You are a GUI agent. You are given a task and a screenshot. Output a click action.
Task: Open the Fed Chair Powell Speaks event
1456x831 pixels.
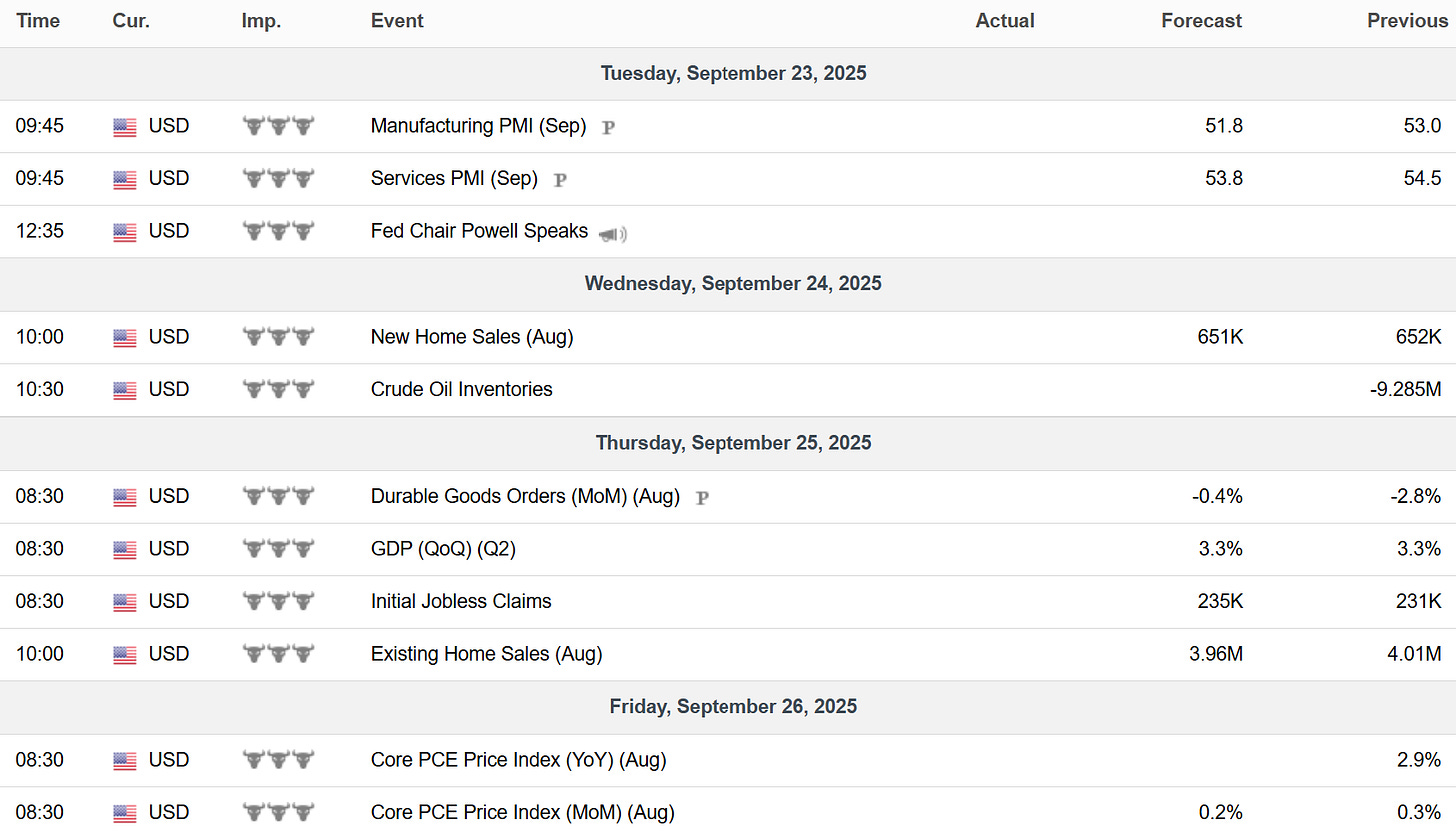click(479, 231)
